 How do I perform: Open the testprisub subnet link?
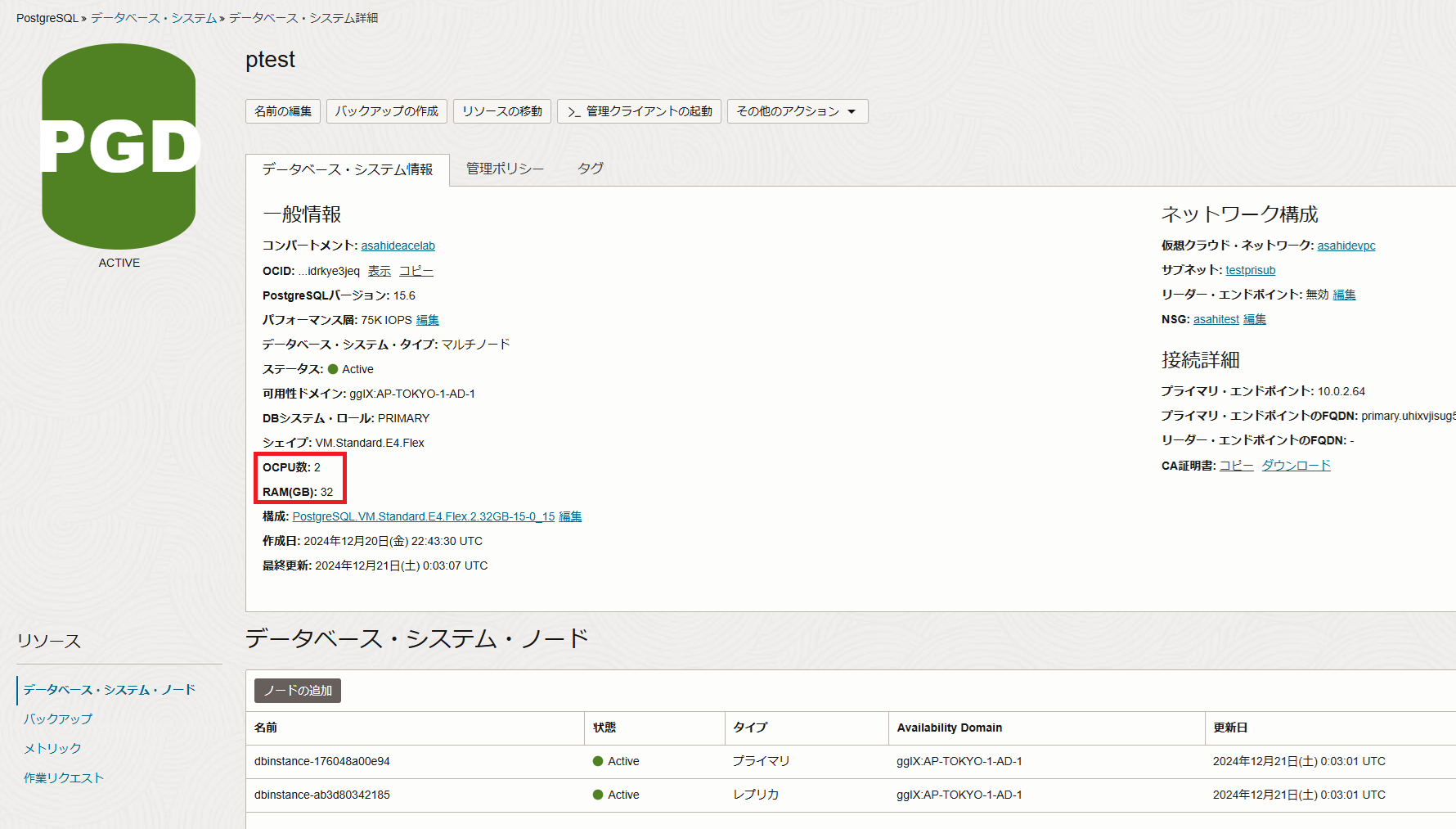click(1251, 270)
